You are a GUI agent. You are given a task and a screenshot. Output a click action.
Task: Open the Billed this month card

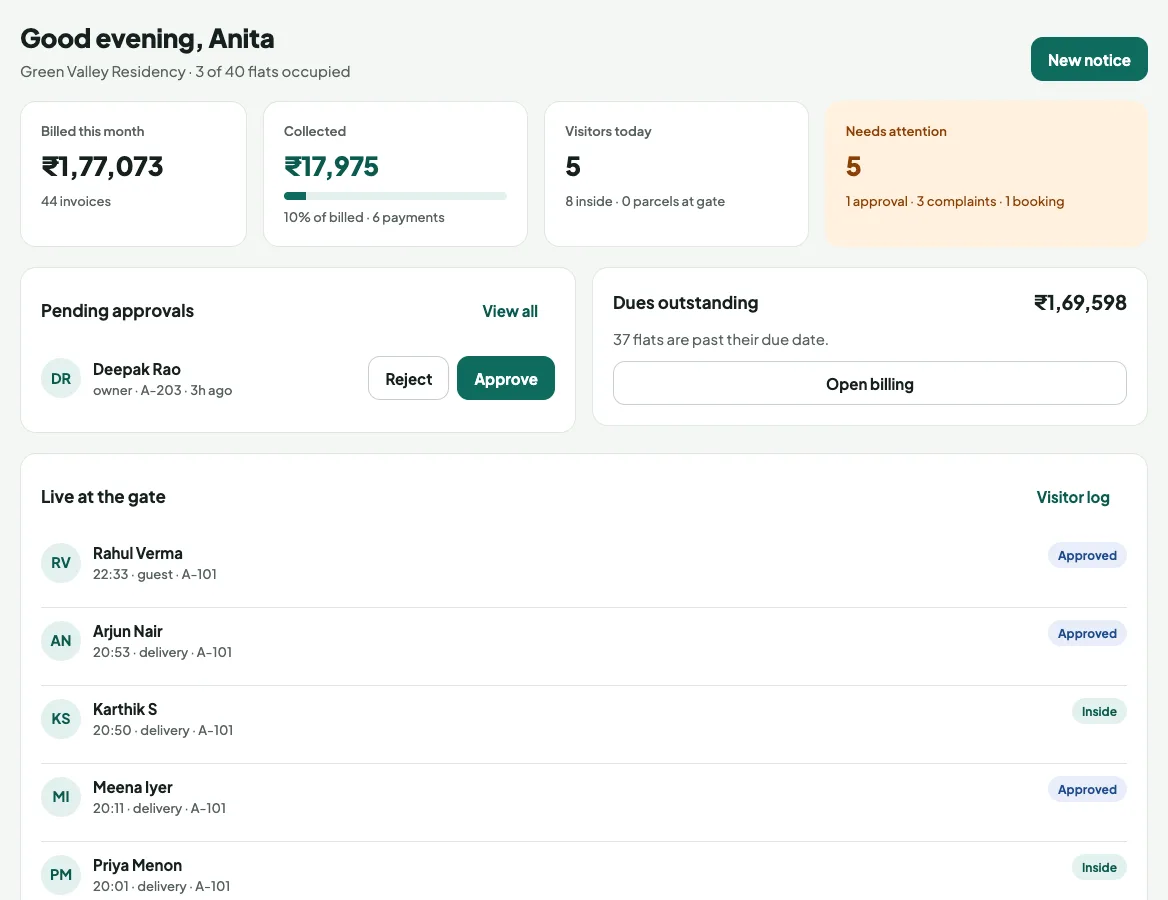pyautogui.click(x=133, y=174)
